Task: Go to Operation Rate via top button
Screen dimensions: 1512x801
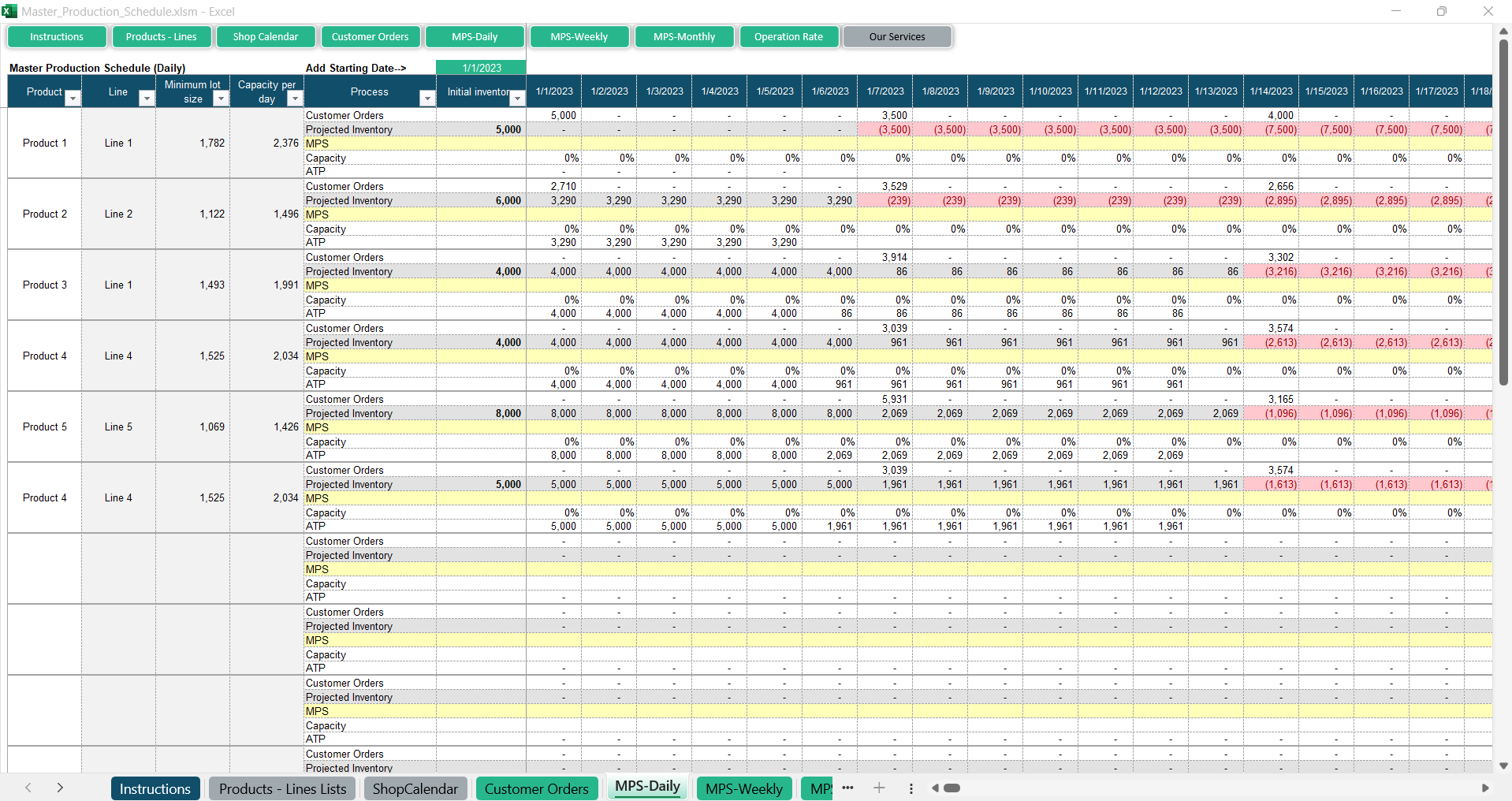Action: click(788, 37)
